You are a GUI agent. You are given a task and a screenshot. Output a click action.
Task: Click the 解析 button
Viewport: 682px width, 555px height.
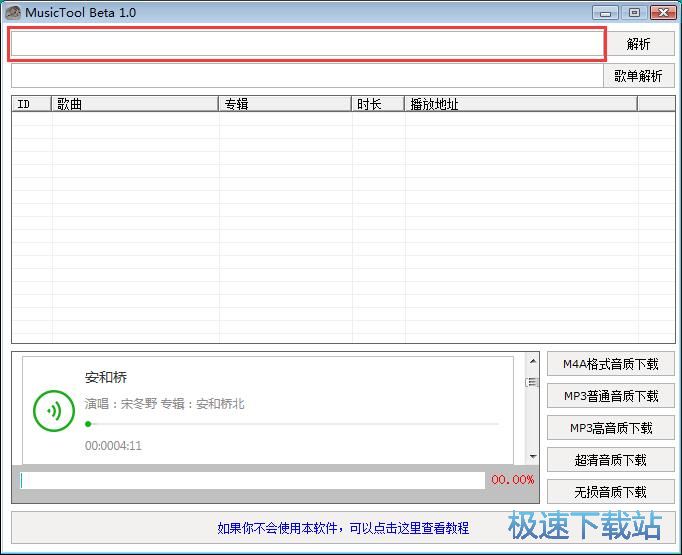click(640, 43)
